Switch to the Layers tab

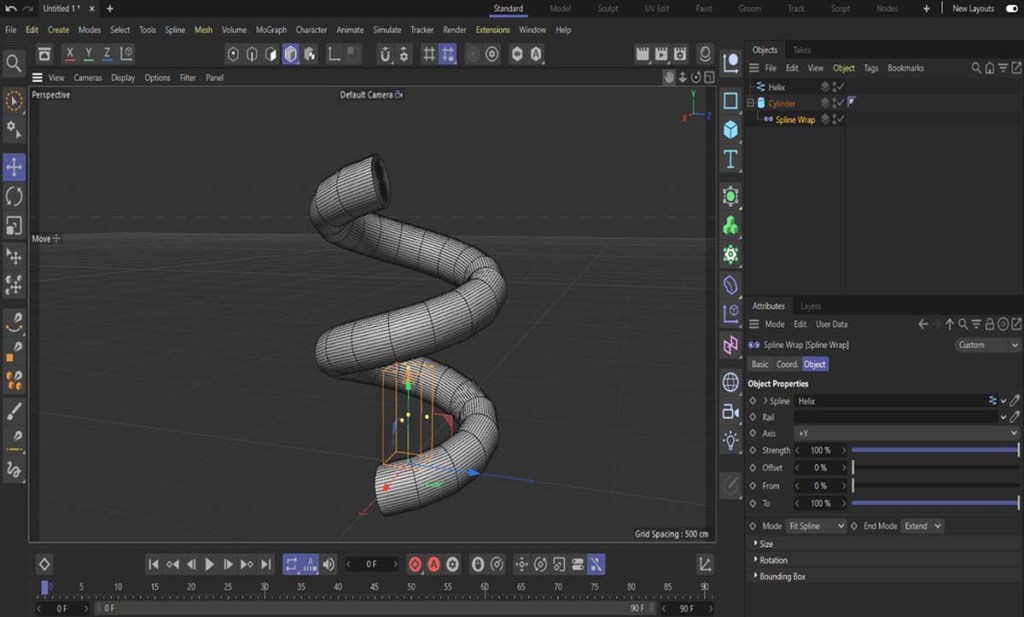810,306
